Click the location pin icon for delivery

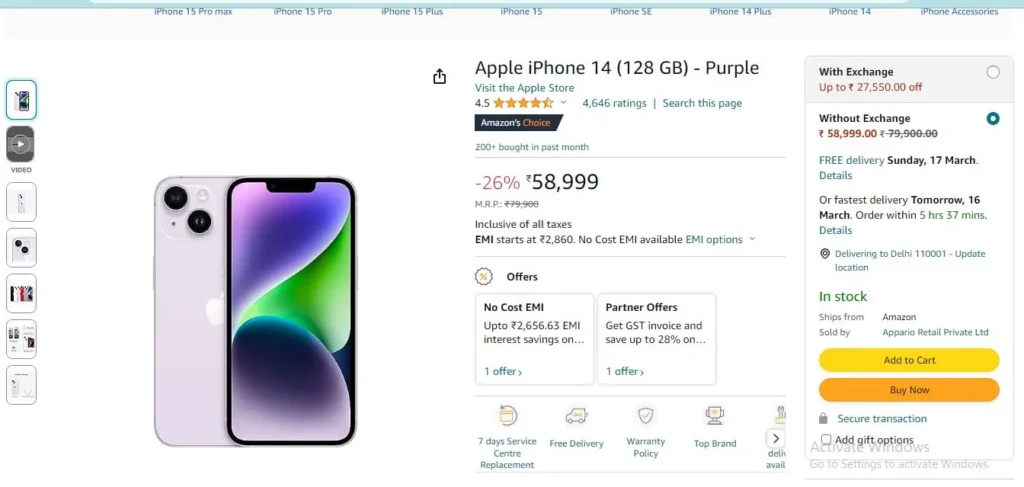pos(825,254)
